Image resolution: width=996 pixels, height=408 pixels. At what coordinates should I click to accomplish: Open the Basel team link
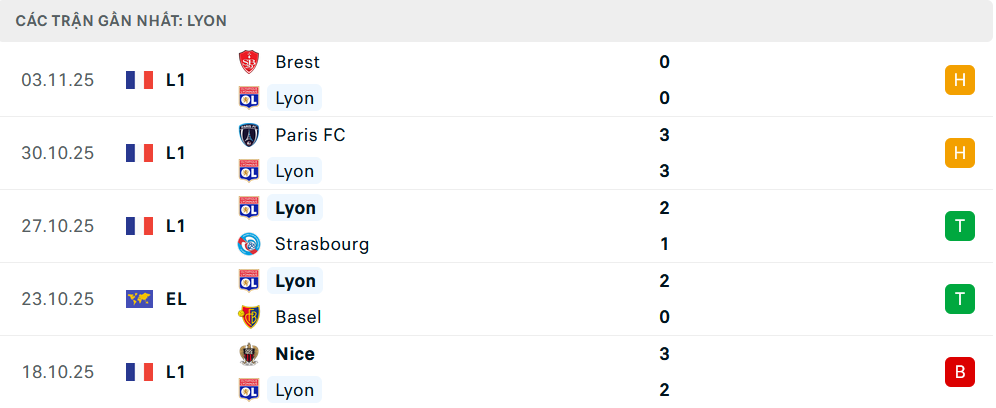click(298, 317)
